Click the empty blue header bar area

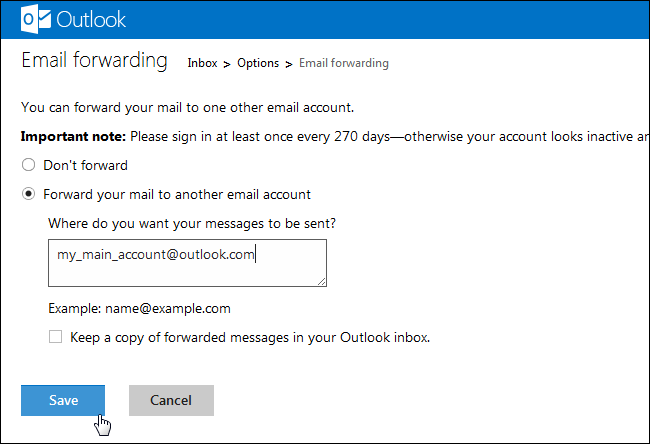pyautogui.click(x=400, y=20)
